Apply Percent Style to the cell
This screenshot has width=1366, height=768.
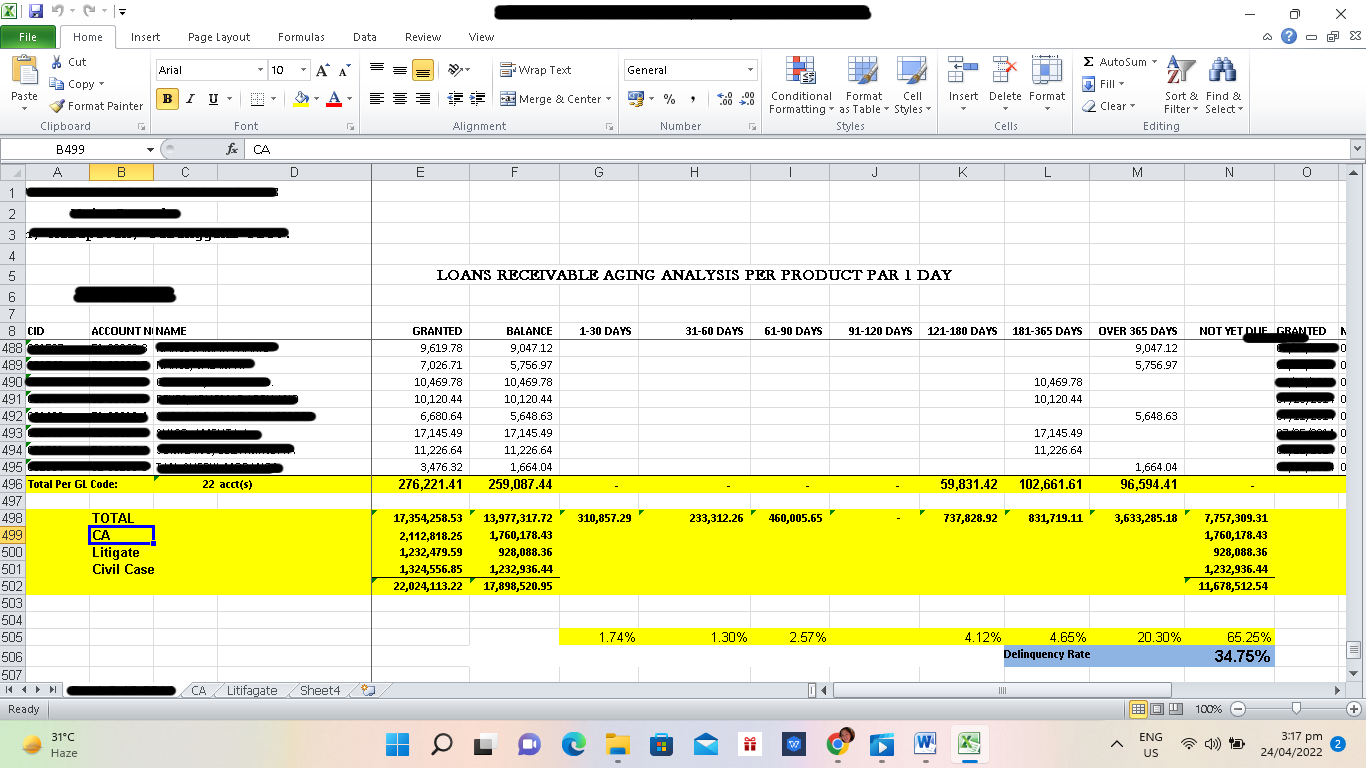pyautogui.click(x=669, y=99)
